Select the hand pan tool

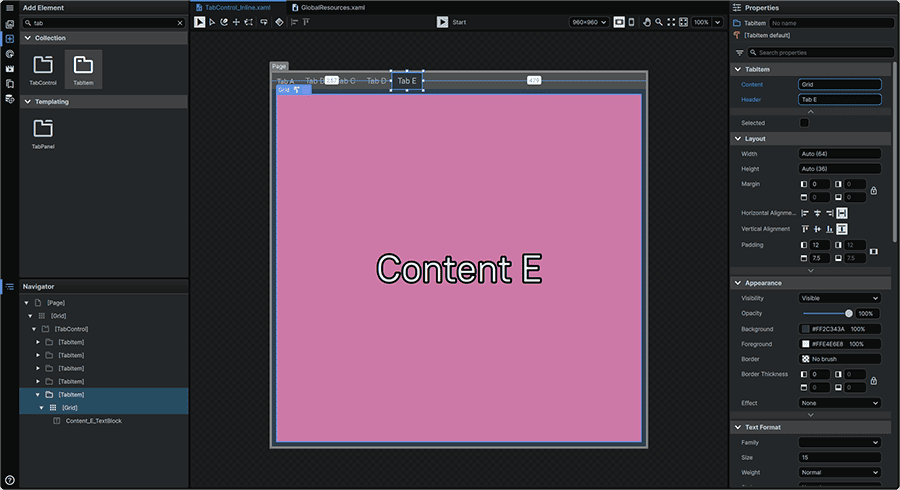[647, 22]
